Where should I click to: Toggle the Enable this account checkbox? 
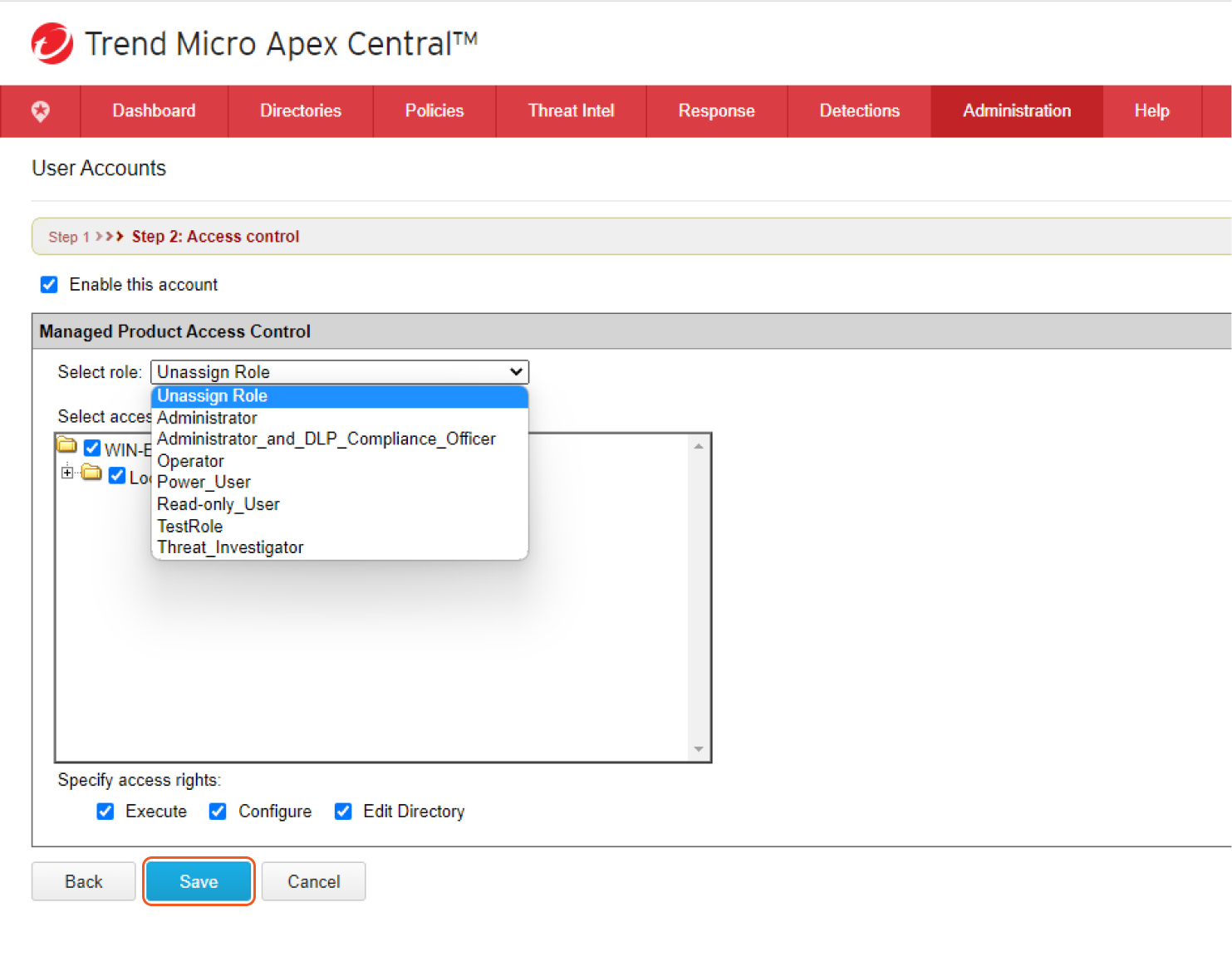click(49, 285)
